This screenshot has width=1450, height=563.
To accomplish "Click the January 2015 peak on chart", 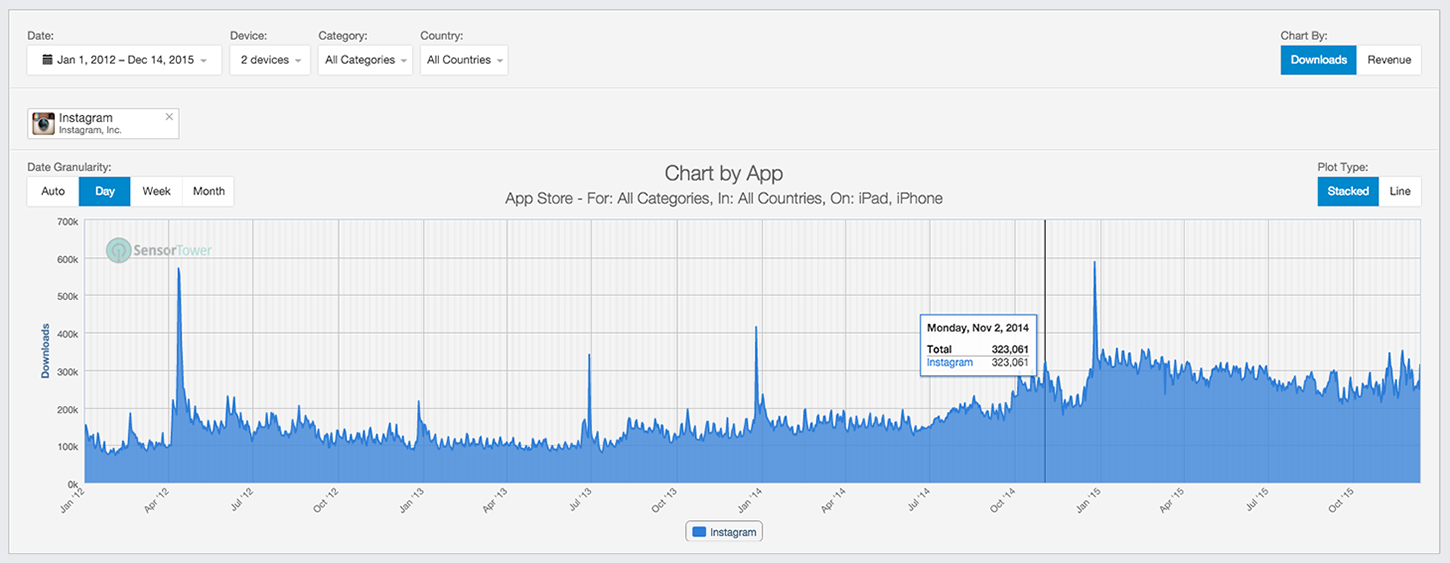I will tap(1095, 264).
